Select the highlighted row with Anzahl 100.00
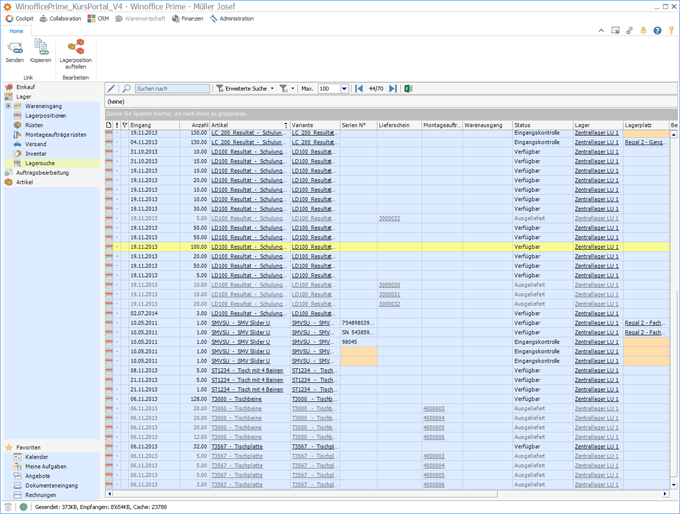The width and height of the screenshot is (680, 514). pyautogui.click(x=387, y=247)
